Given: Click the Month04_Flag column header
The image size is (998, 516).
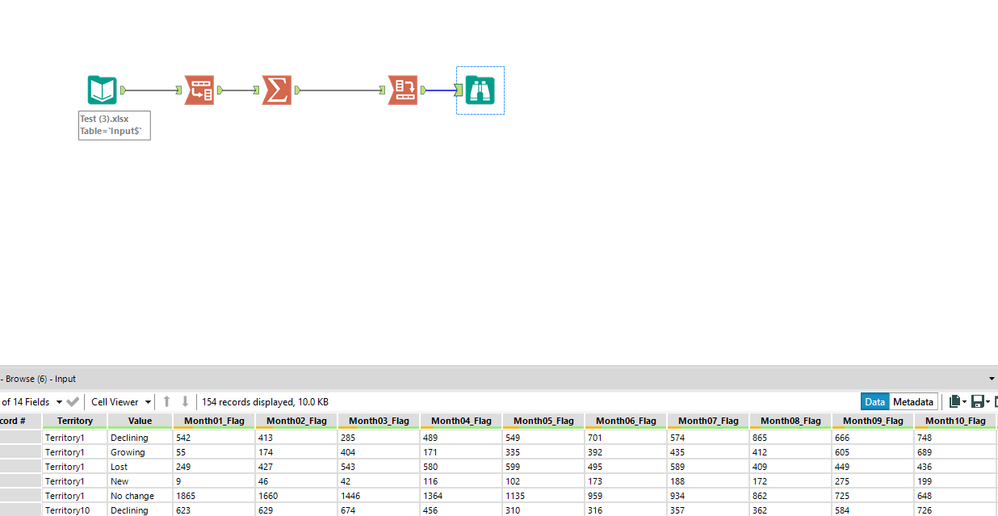Looking at the screenshot, I should 461,421.
